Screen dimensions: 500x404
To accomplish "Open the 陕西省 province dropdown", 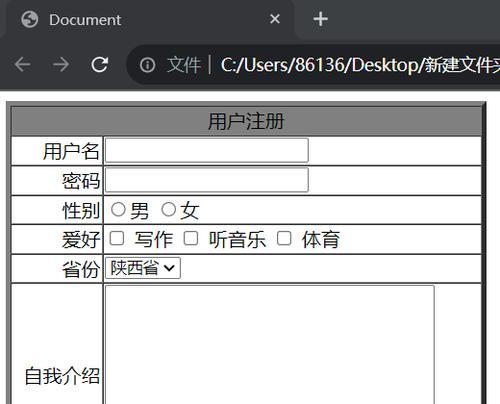I will point(143,268).
